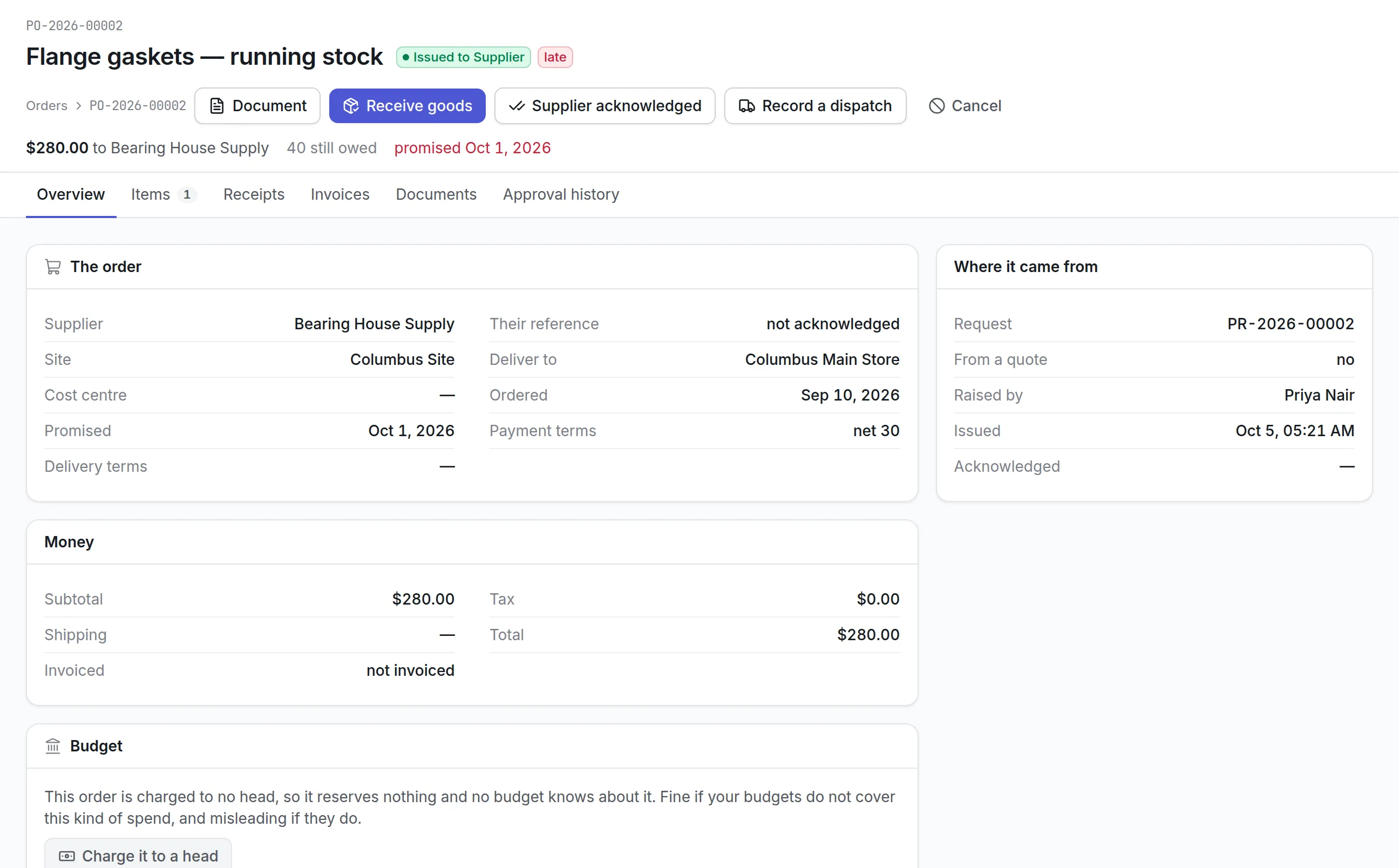Open the Documents tab
This screenshot has width=1399, height=868.
coord(436,195)
